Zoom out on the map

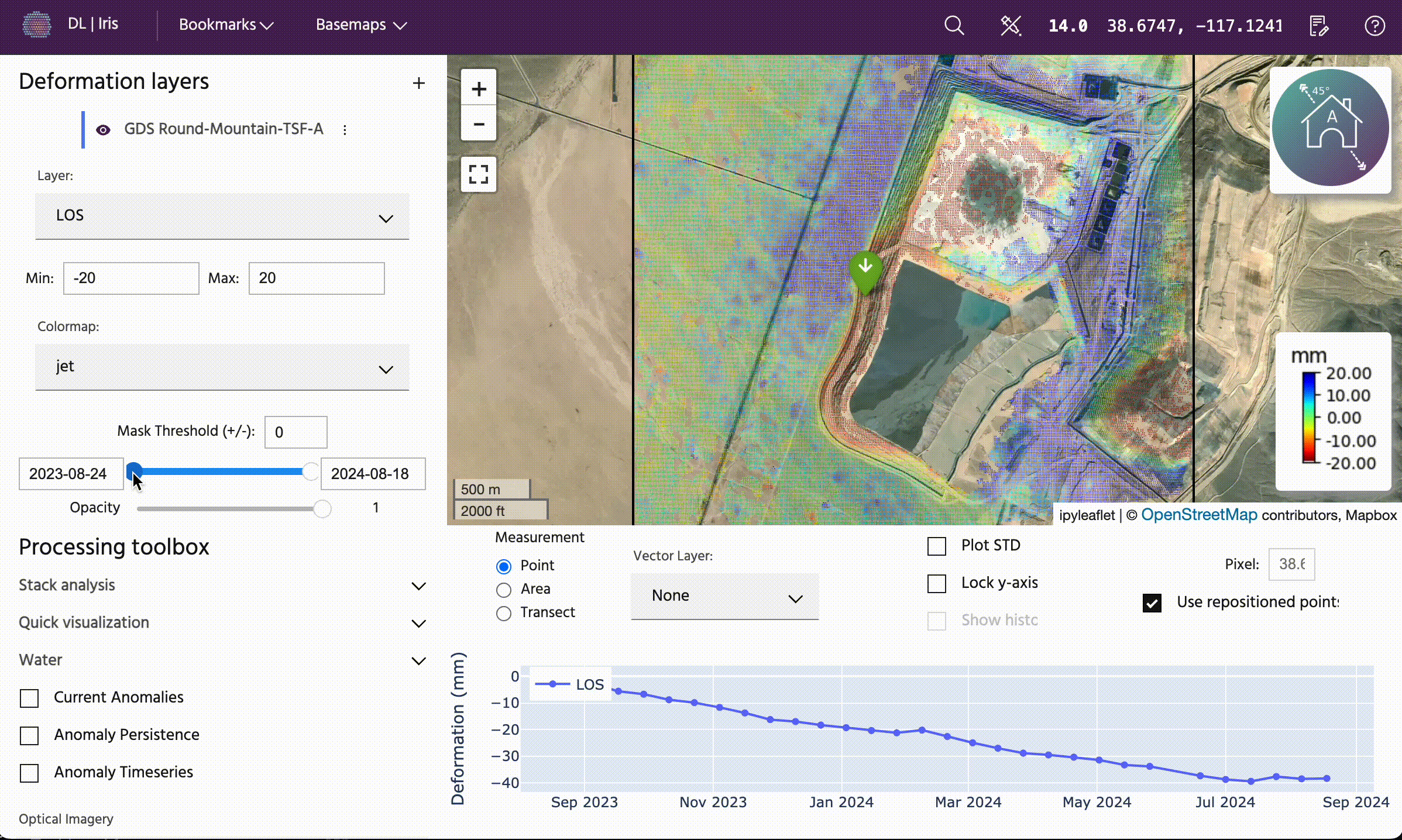(479, 124)
